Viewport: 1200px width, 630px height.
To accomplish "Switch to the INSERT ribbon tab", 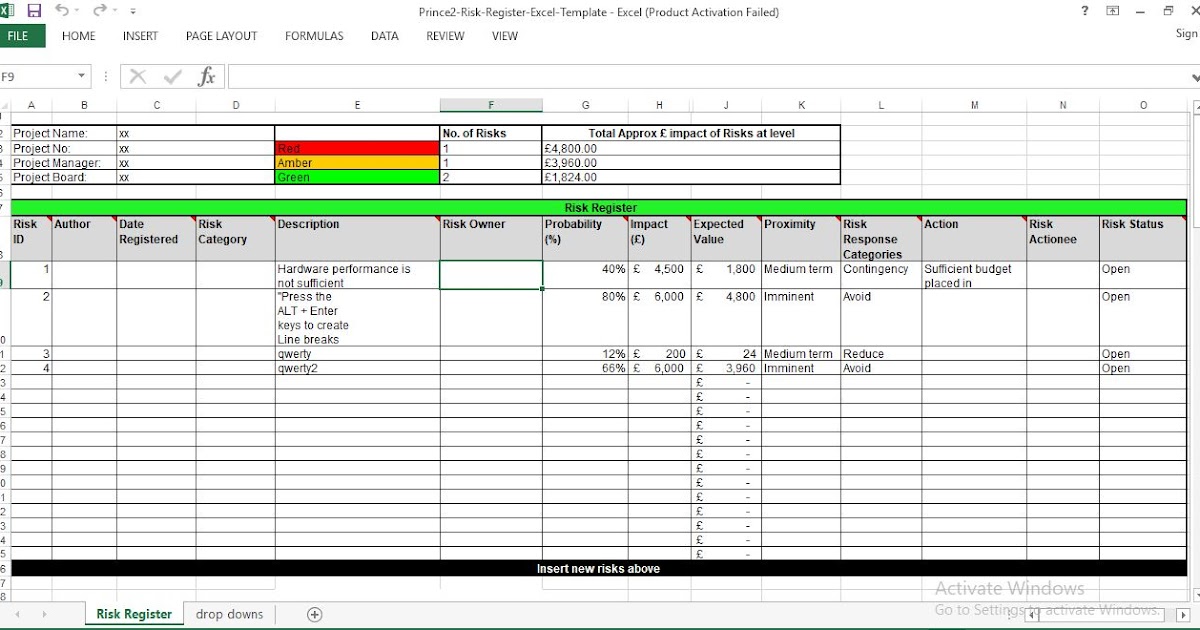I will 140,36.
